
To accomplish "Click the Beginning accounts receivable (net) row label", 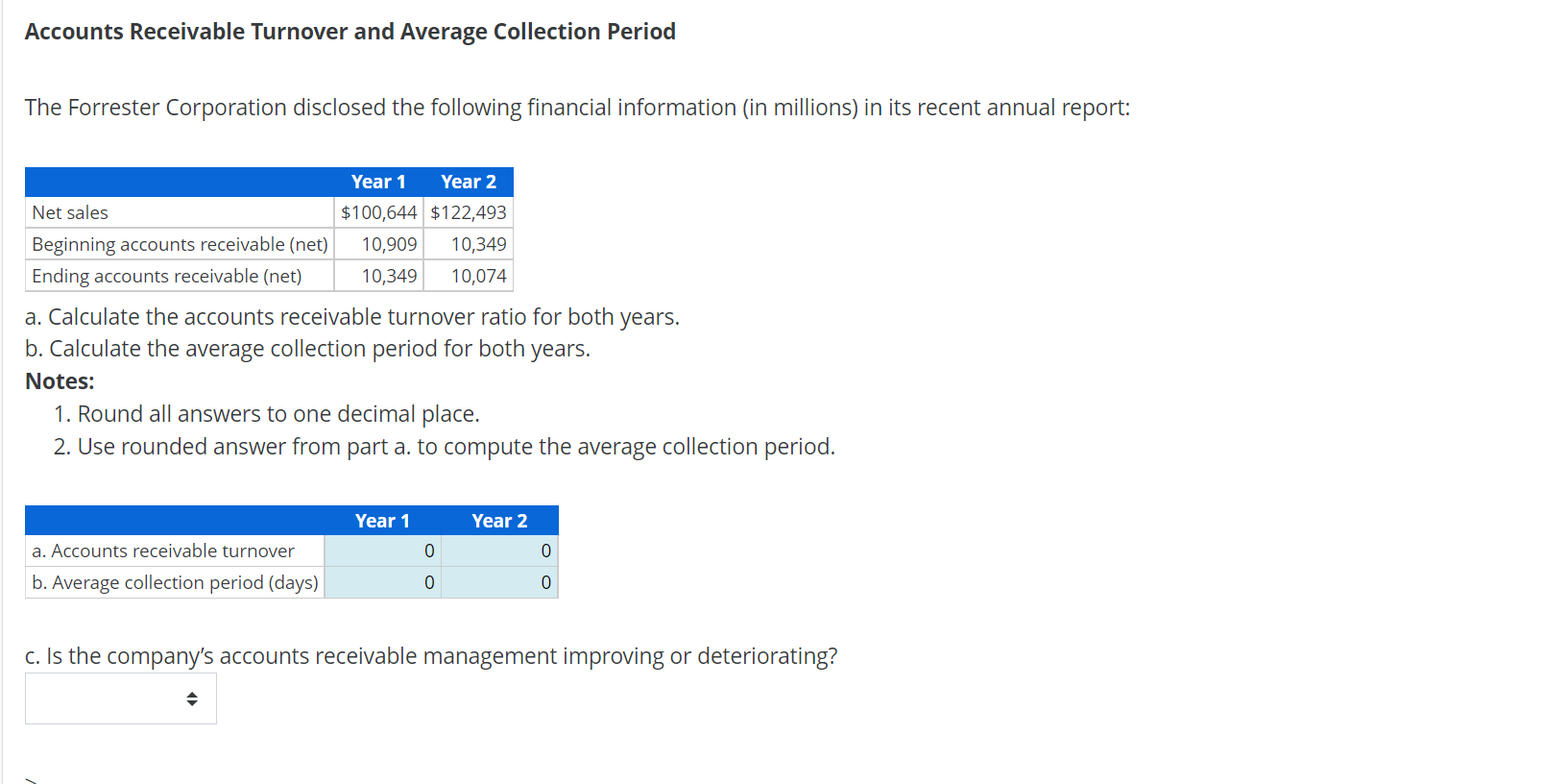I will (179, 244).
